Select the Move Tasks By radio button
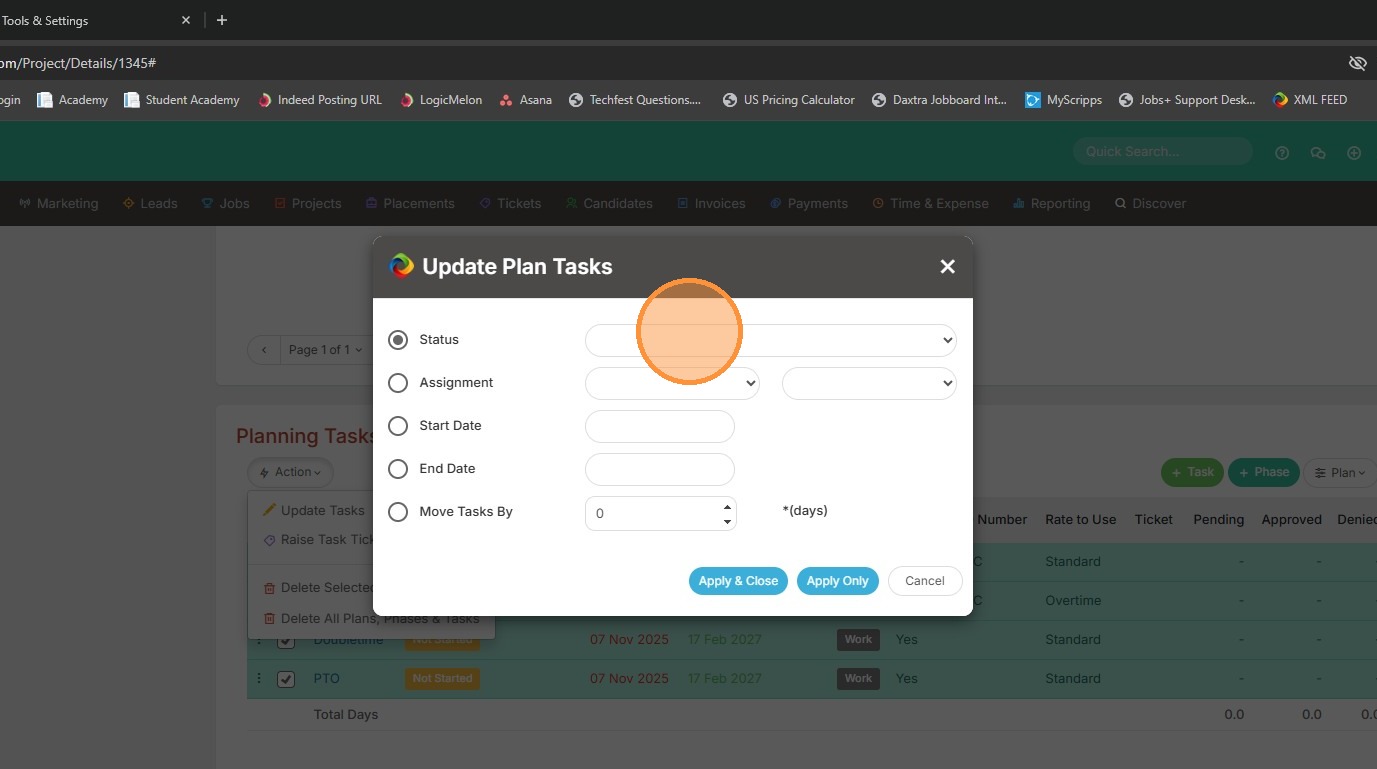Screen dimensions: 1377x769 coord(398,512)
